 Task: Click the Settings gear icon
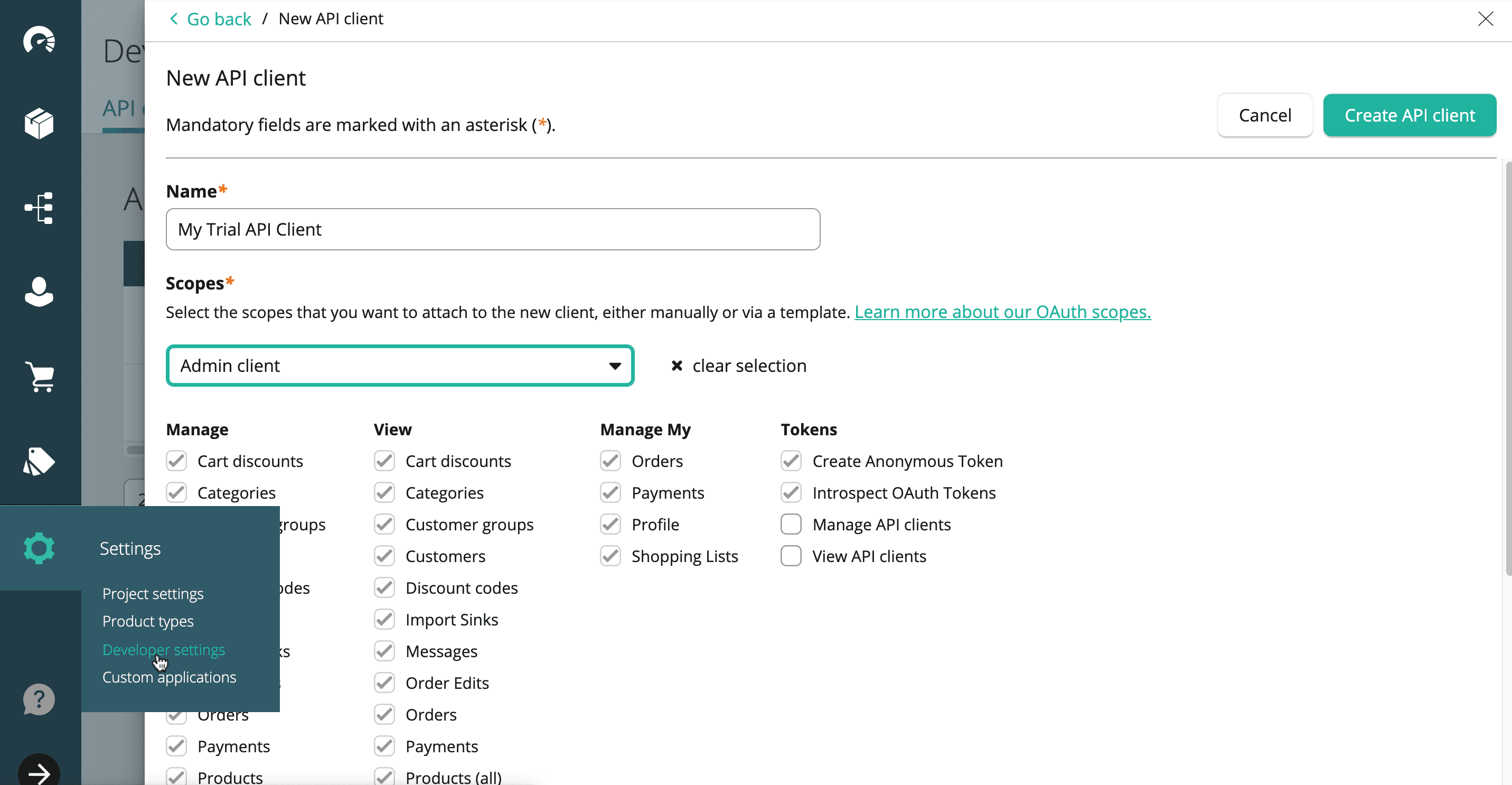coord(39,548)
